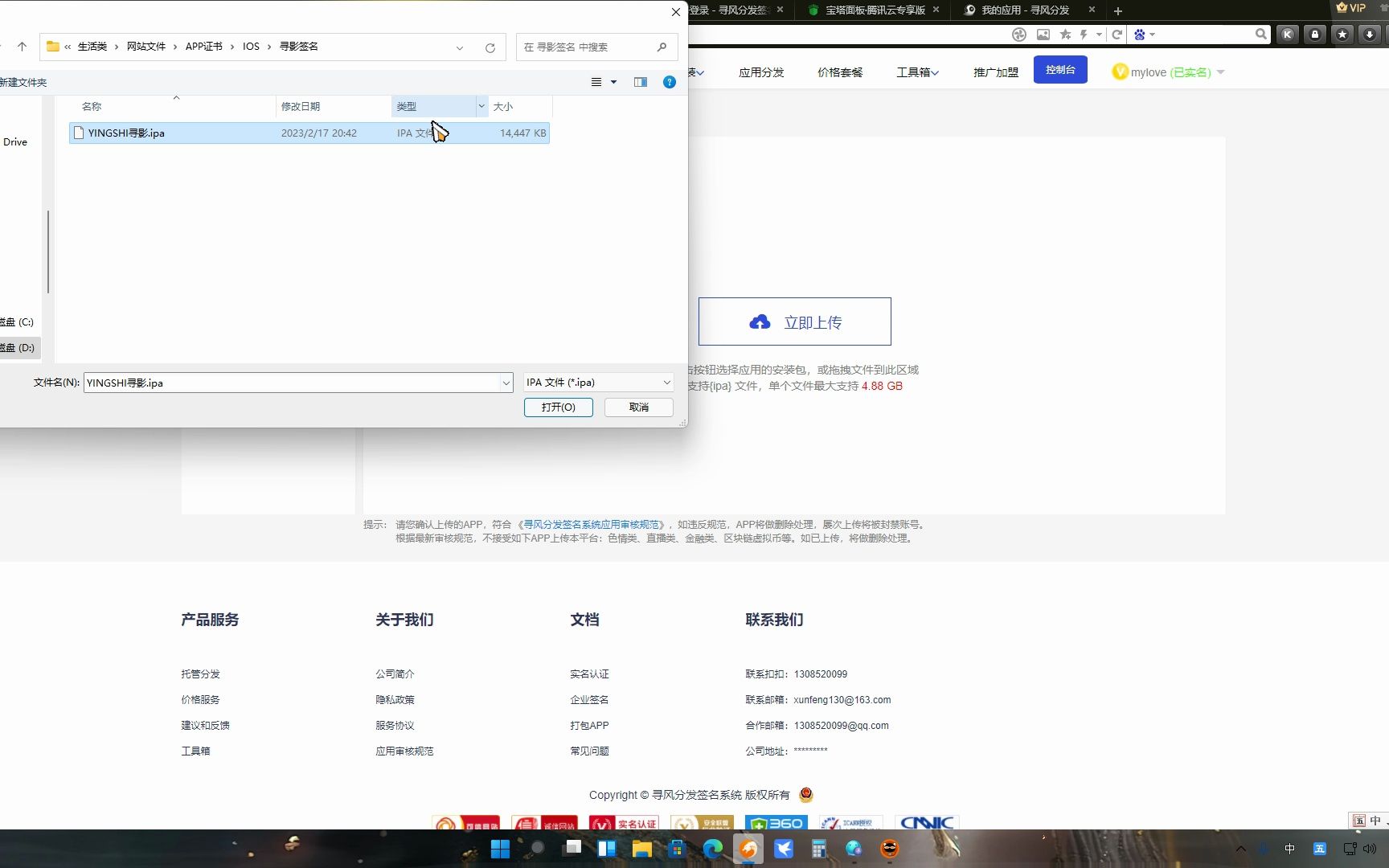Toggle the preview pane icon in dialog
Image resolution: width=1389 pixels, height=868 pixels.
(641, 82)
